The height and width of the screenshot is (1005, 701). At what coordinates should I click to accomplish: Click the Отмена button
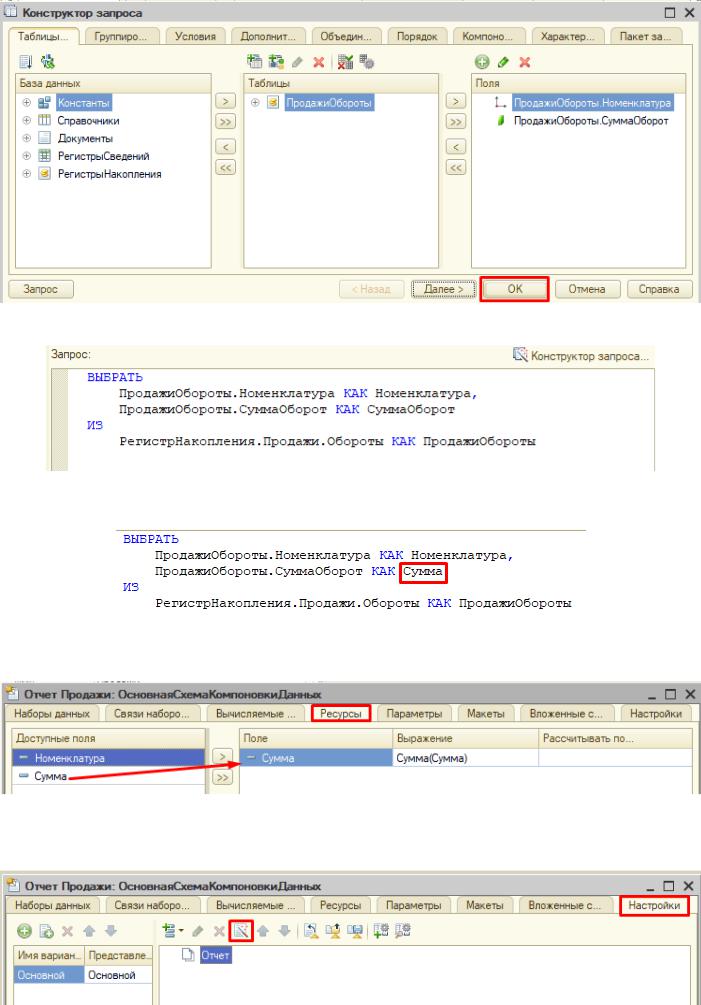coord(587,289)
